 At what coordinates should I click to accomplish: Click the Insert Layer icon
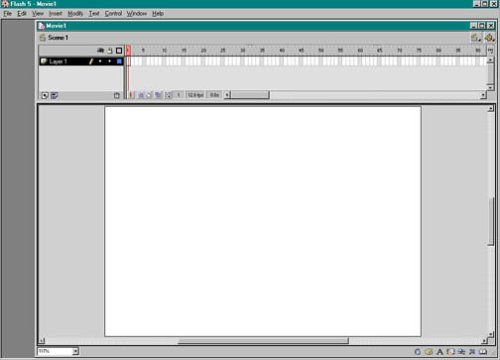pos(45,95)
